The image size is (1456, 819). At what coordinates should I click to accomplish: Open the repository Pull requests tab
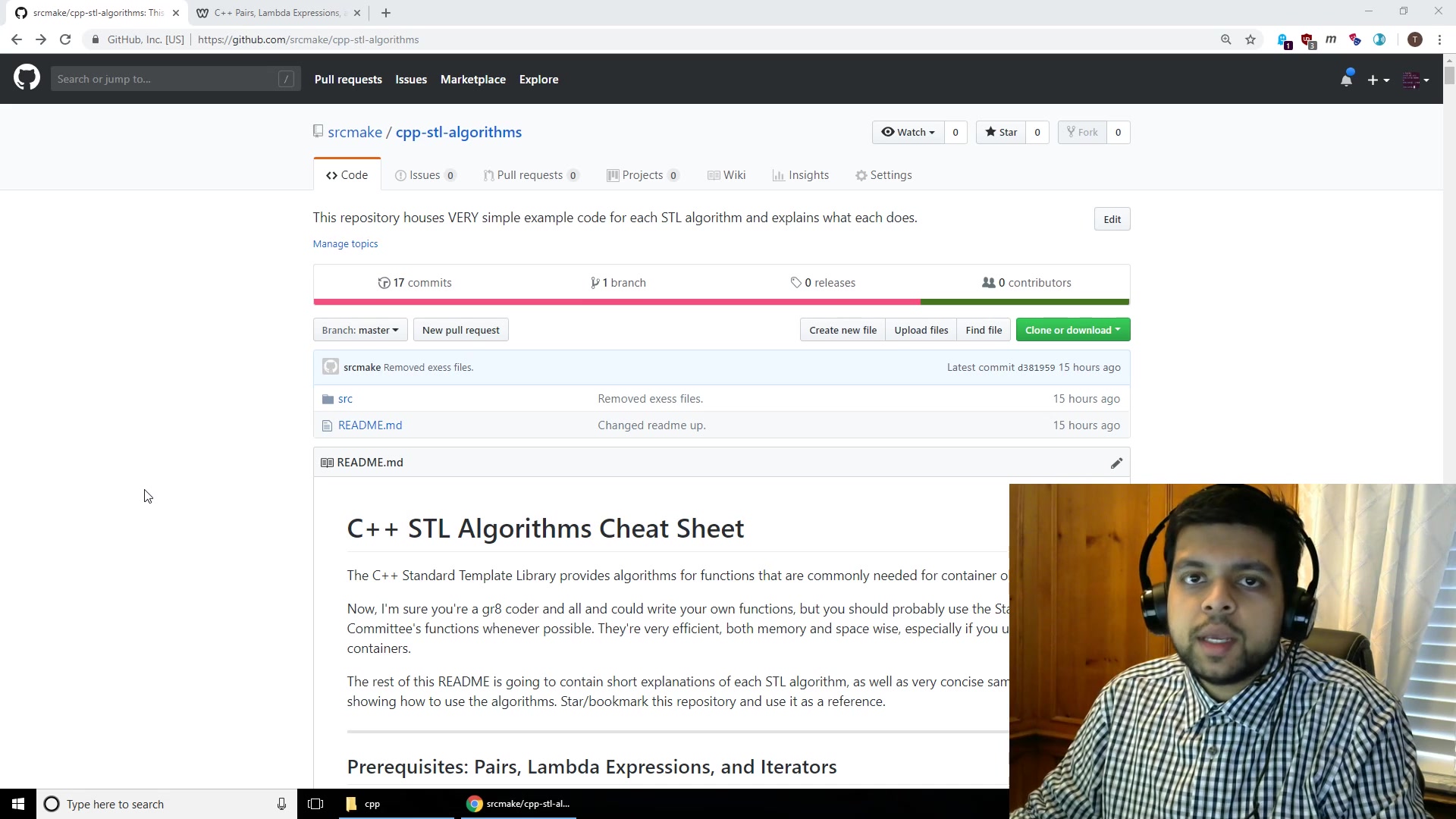point(532,175)
